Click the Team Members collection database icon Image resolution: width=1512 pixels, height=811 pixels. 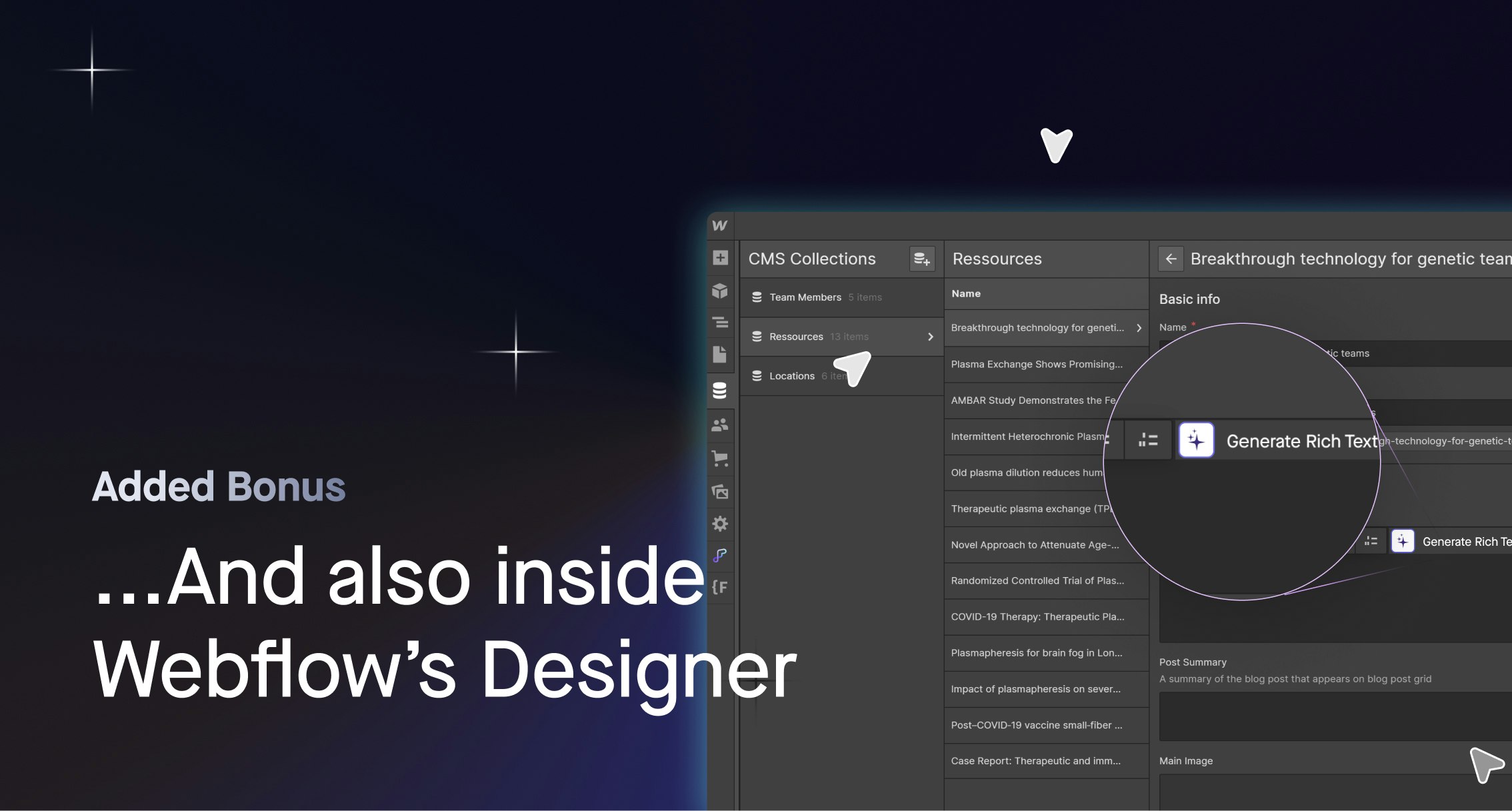[757, 297]
